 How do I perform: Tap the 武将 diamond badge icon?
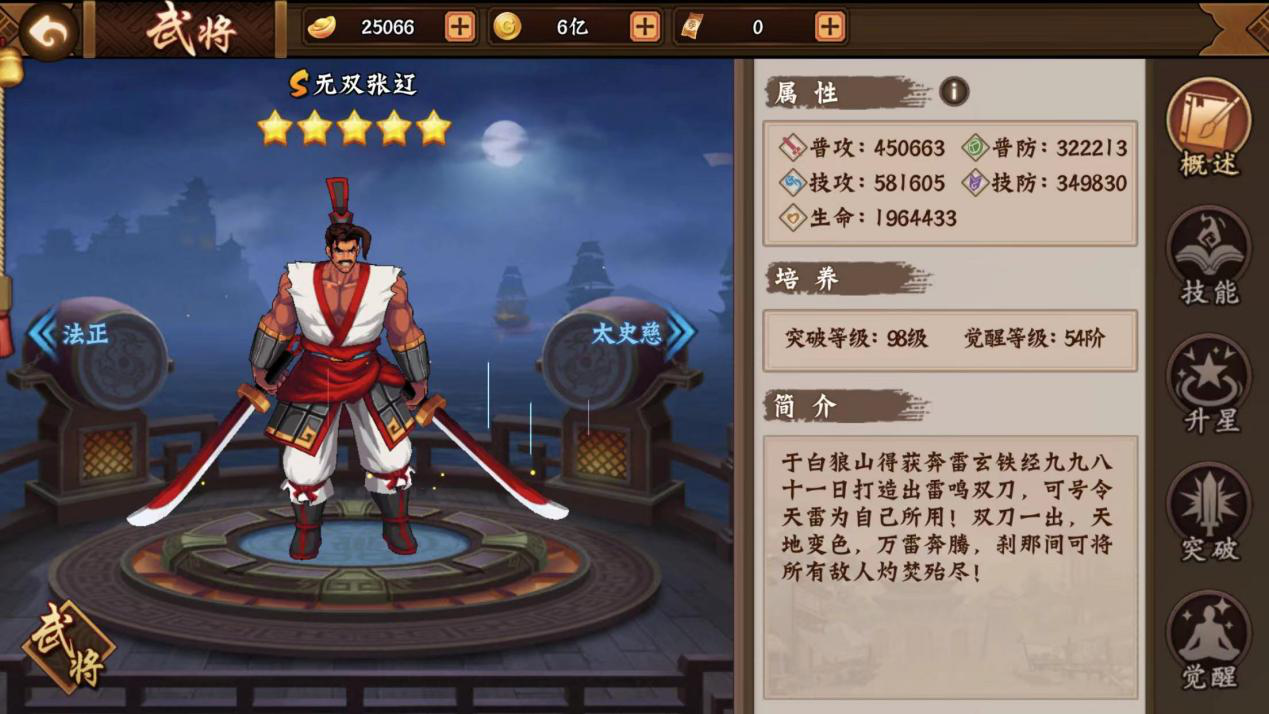(69, 647)
